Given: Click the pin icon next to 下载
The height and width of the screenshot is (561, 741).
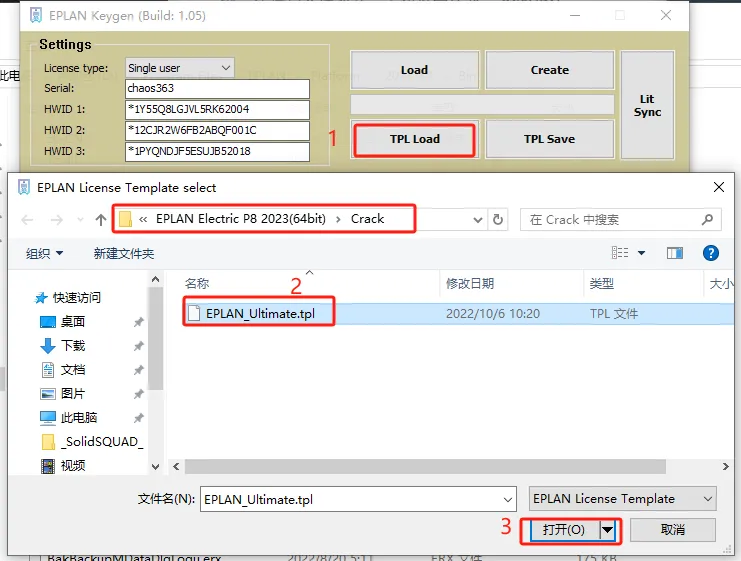Looking at the screenshot, I should tap(138, 346).
